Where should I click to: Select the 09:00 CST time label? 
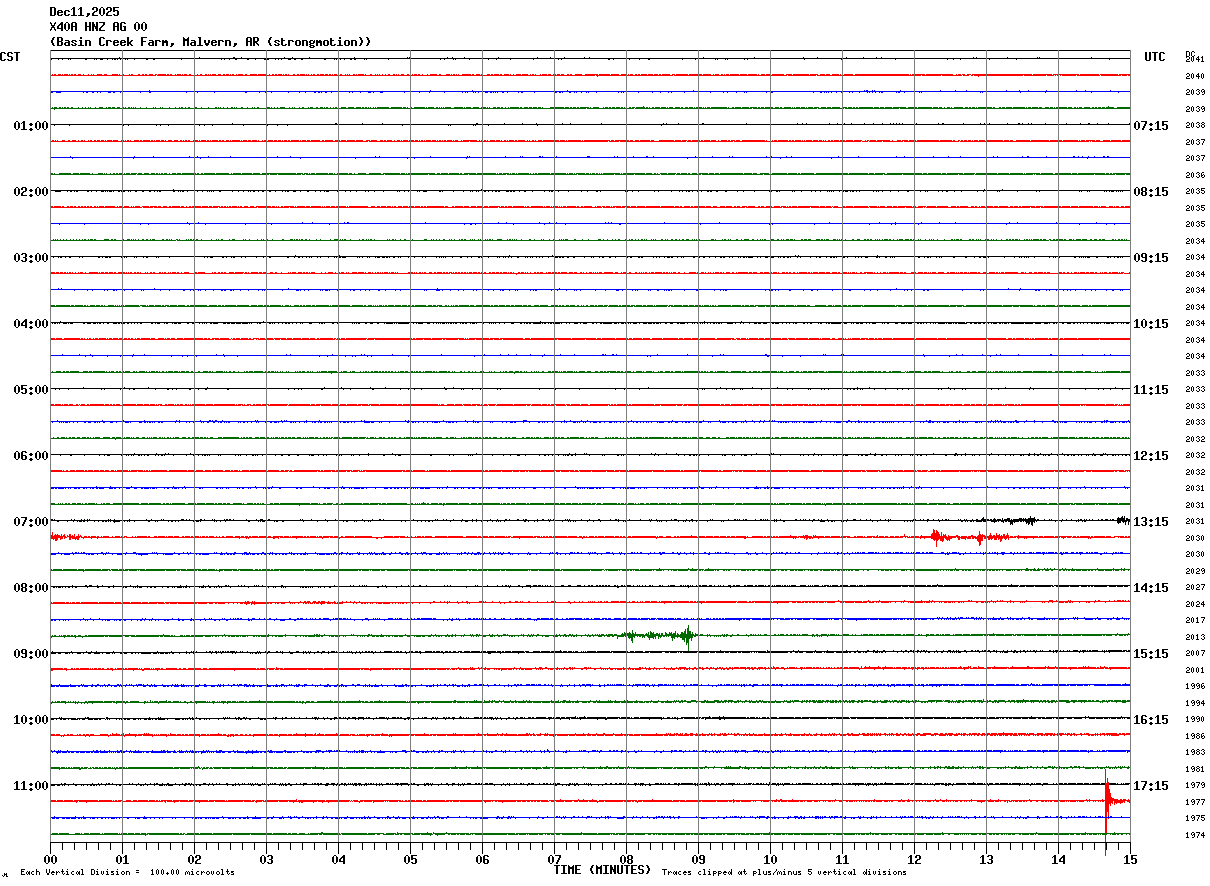31,654
